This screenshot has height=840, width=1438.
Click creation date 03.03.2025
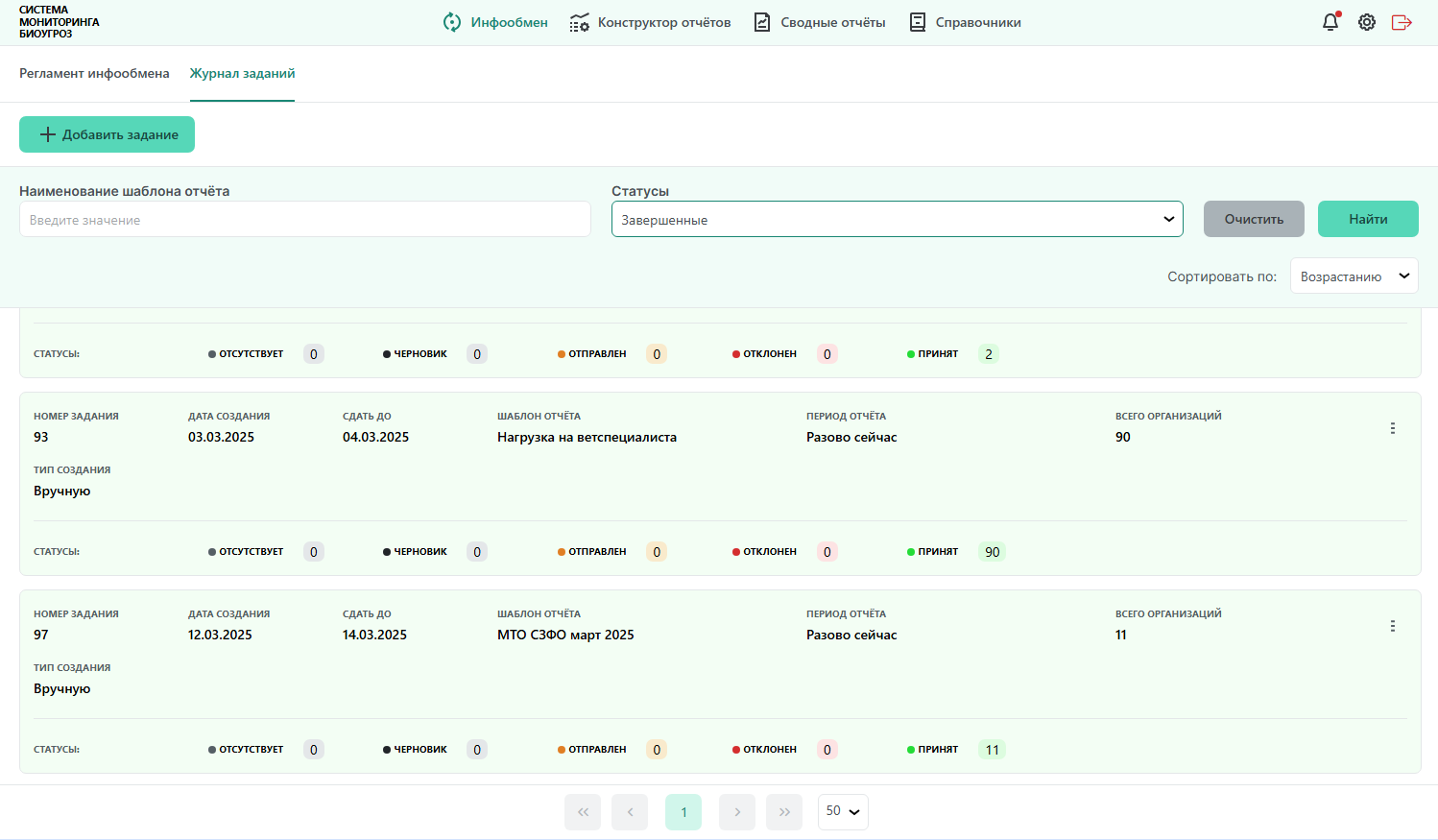[221, 438]
